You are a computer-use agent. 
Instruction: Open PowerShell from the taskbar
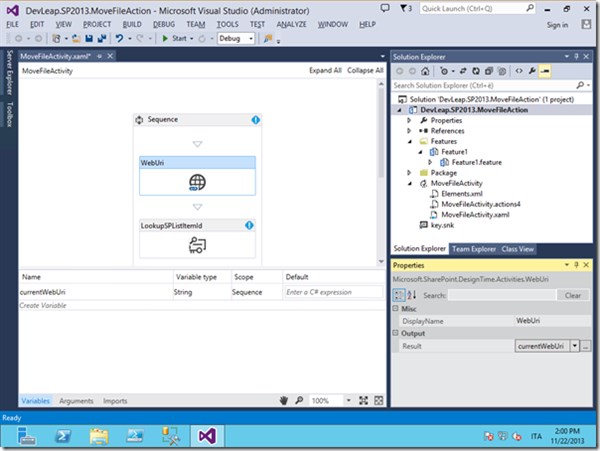click(64, 436)
